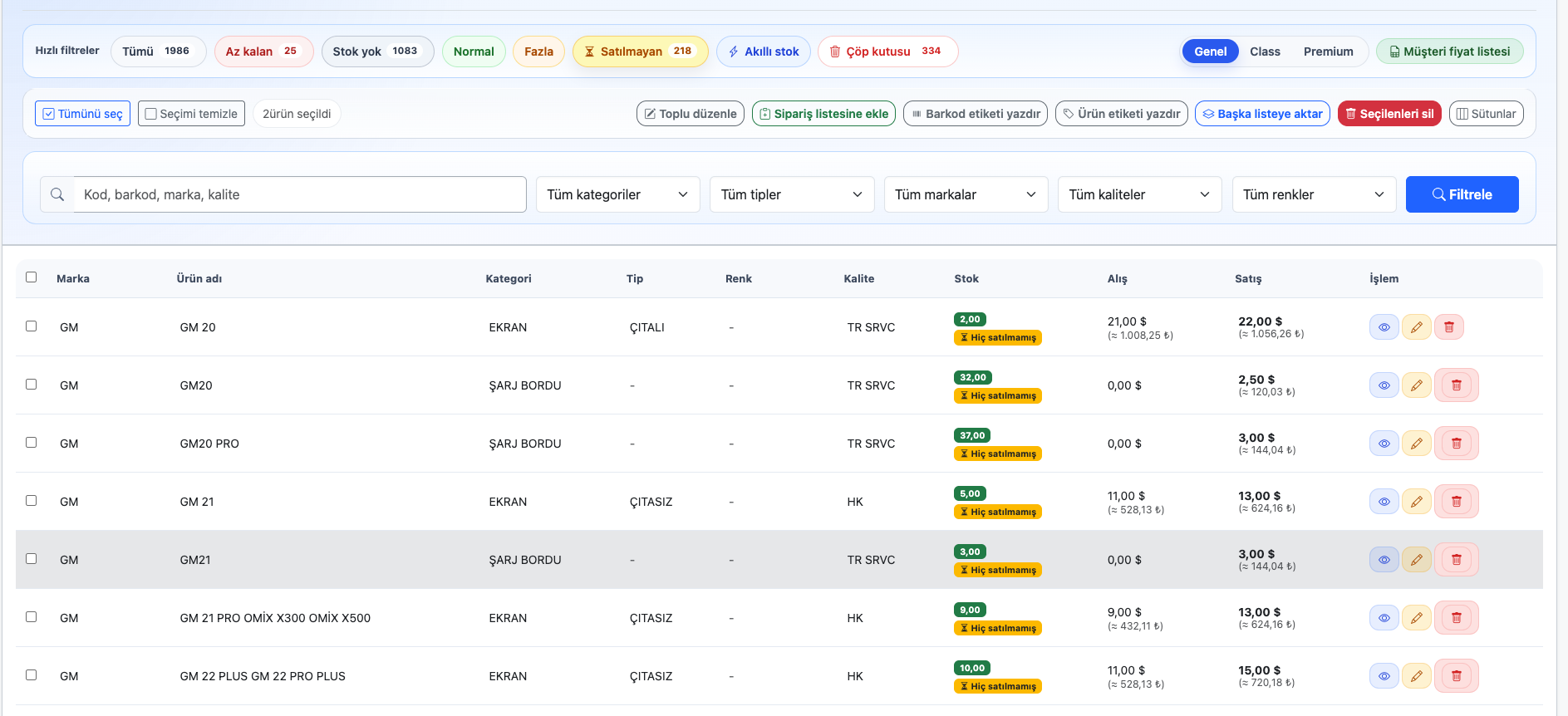Screen dimensions: 1568x716
Task: Open the Tüm markalar dropdown
Action: [966, 194]
